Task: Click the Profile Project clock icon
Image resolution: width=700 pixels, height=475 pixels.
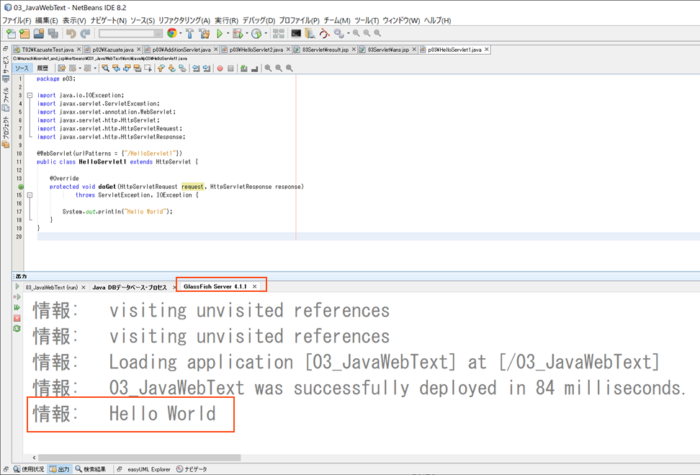Action: [x=256, y=33]
